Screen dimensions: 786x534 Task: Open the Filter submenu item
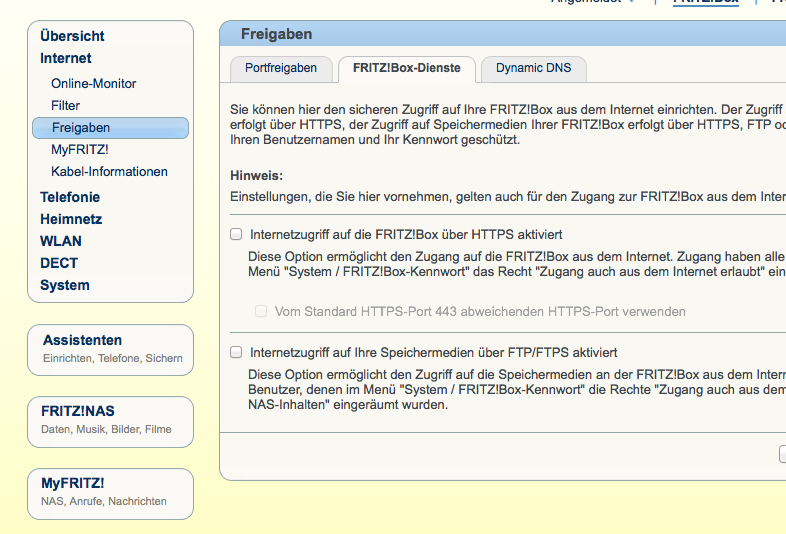point(65,105)
